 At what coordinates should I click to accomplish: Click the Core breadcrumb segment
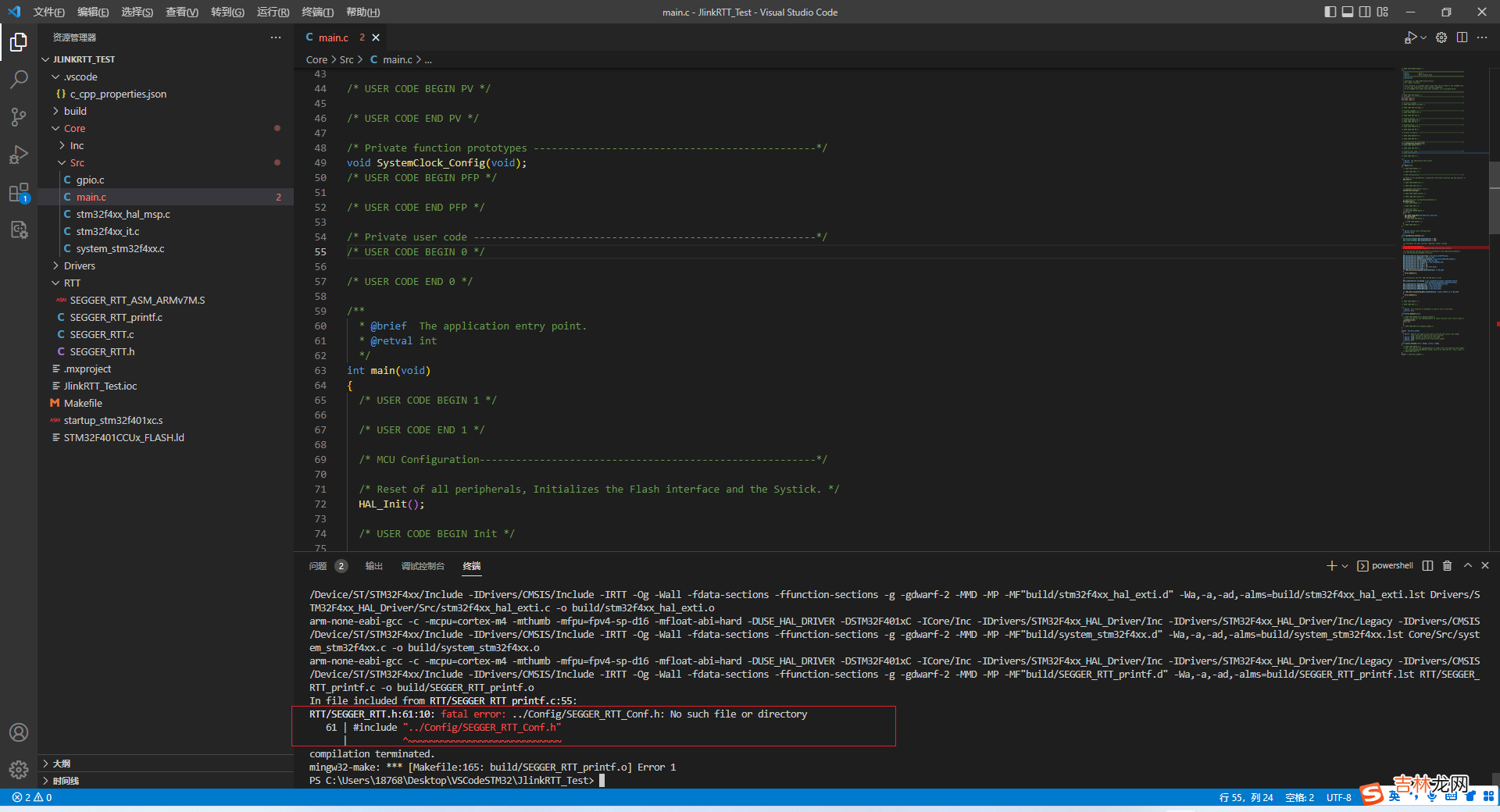click(316, 59)
